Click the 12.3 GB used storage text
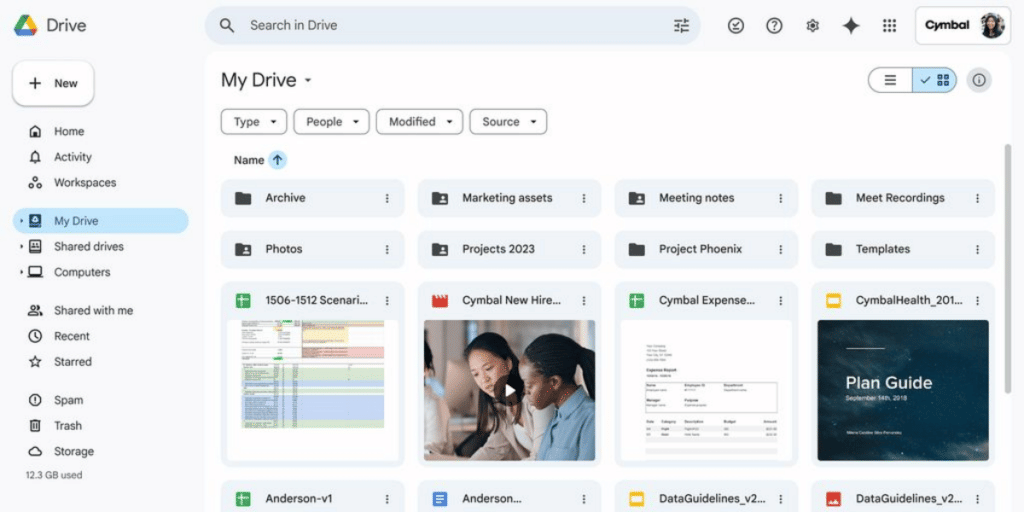The image size is (1024, 512). 54,475
